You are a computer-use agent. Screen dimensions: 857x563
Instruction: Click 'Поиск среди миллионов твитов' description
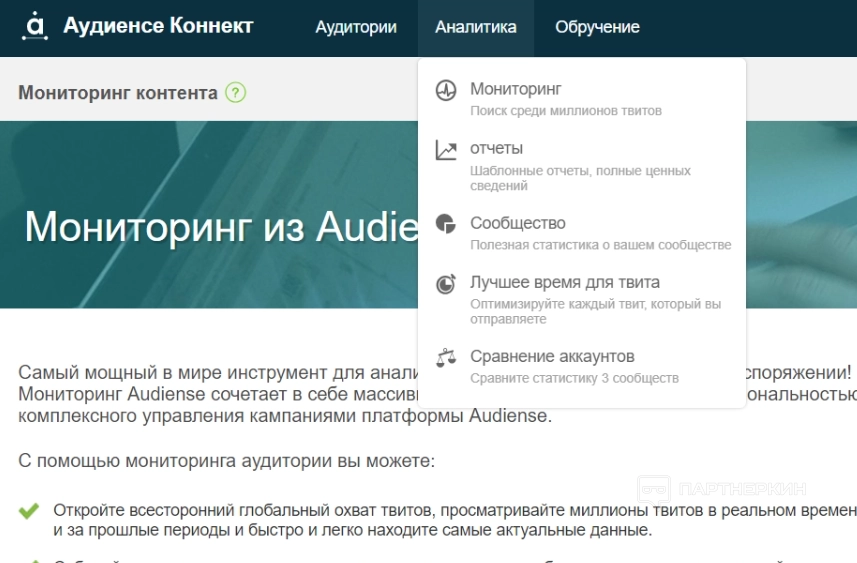[x=566, y=111]
